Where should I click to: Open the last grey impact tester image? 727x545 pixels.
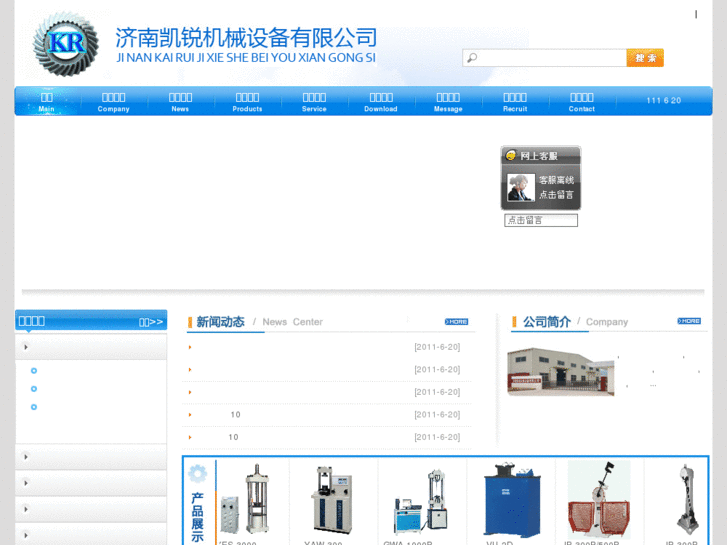[x=688, y=500]
